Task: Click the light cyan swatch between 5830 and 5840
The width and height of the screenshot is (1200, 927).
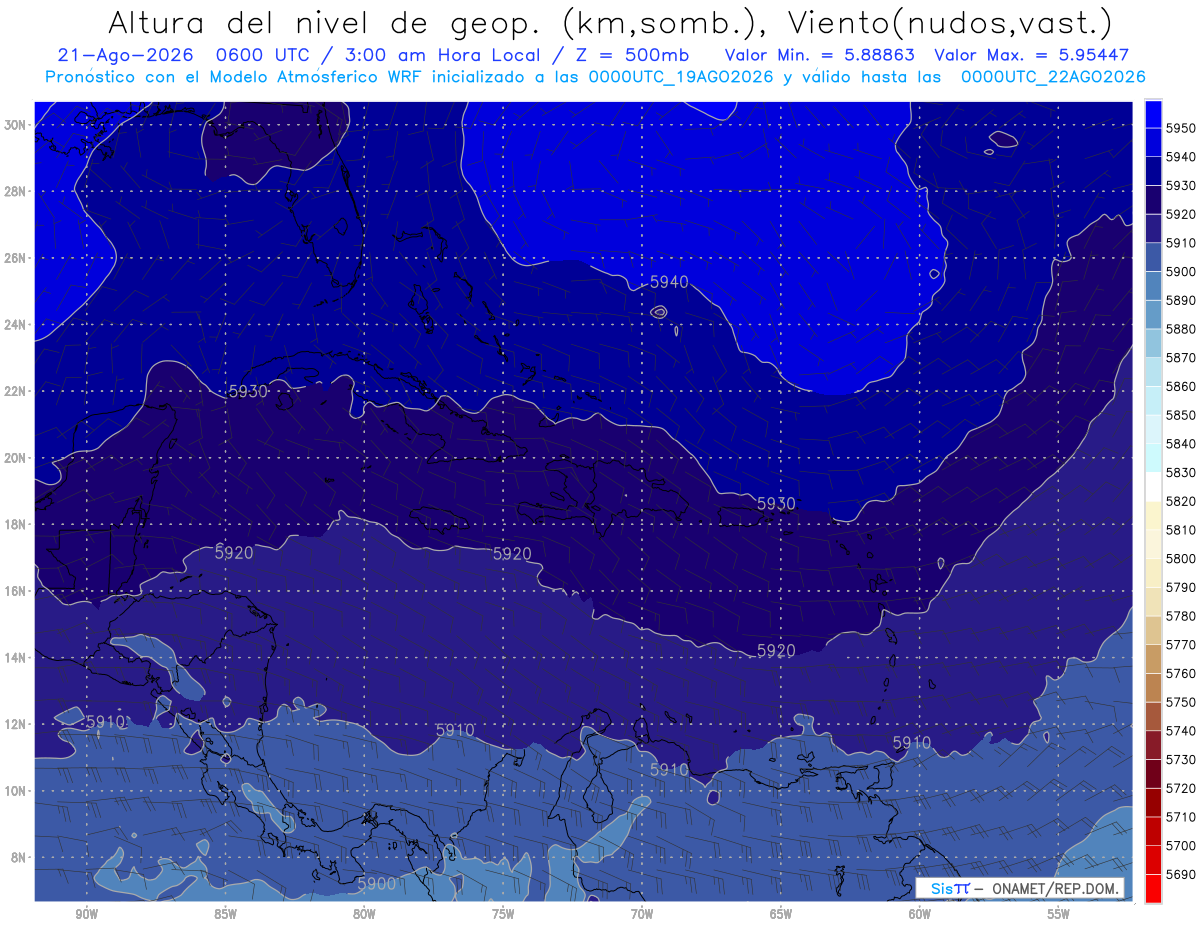Action: coord(1153,458)
